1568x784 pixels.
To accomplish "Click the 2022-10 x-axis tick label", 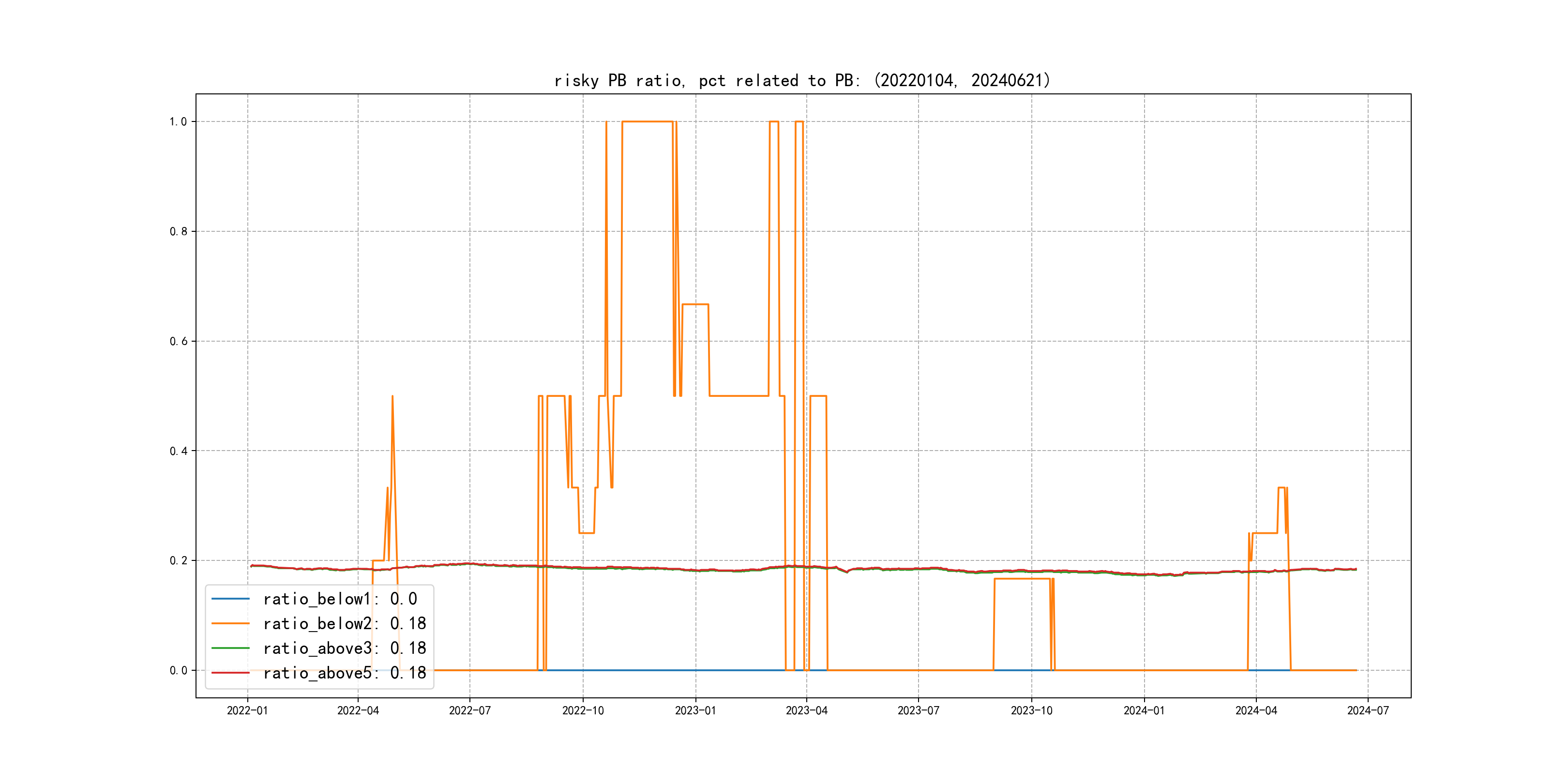I will point(583,710).
